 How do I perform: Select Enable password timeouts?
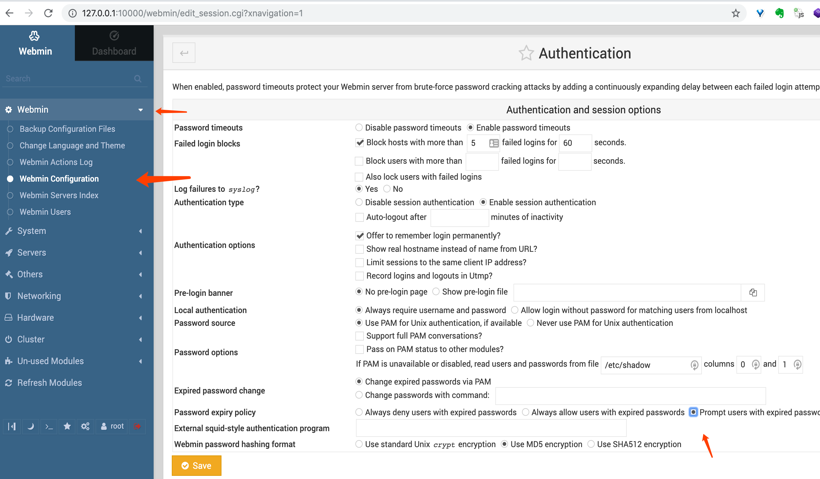point(470,127)
